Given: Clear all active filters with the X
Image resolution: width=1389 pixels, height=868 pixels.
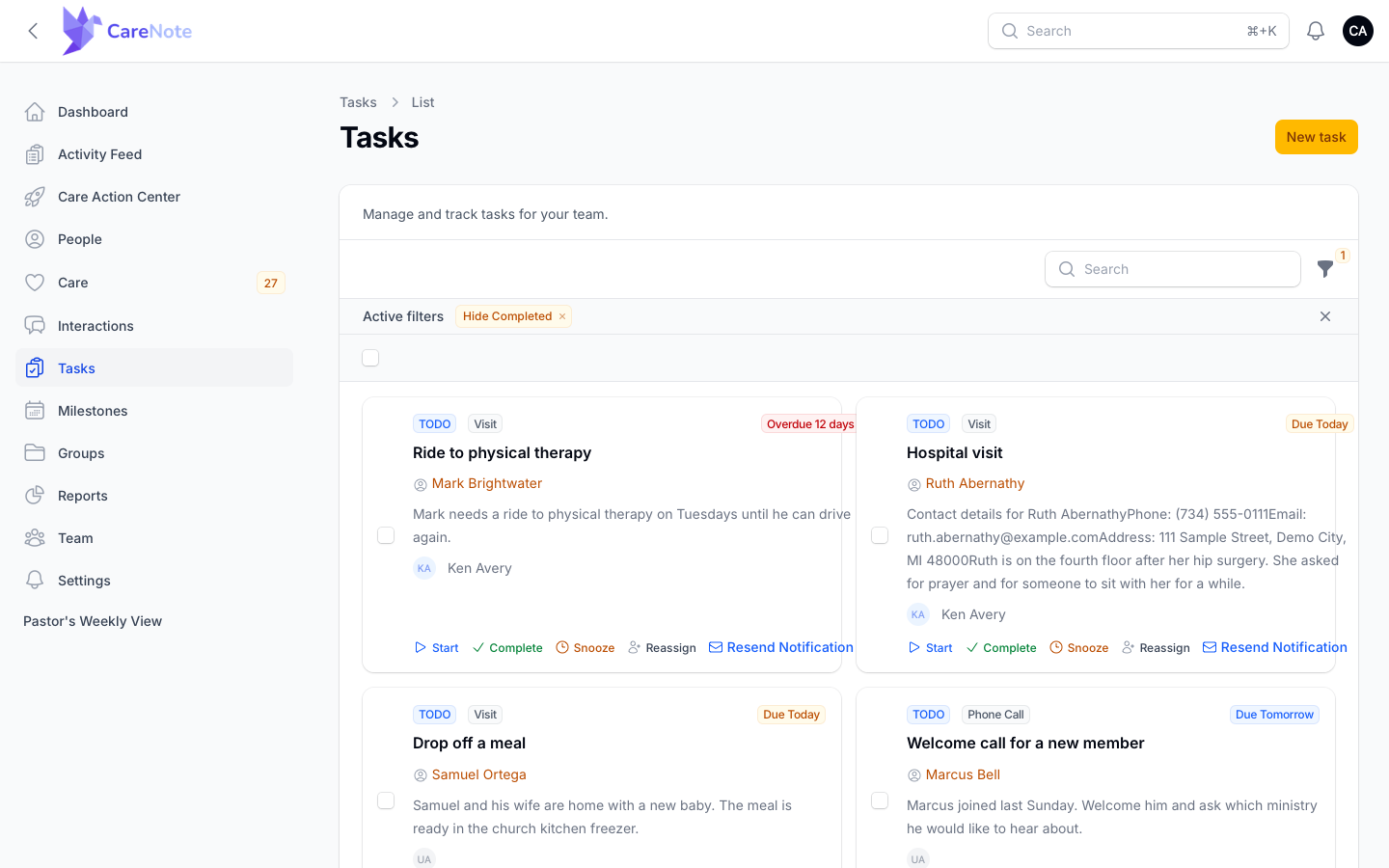Looking at the screenshot, I should click(x=1325, y=316).
